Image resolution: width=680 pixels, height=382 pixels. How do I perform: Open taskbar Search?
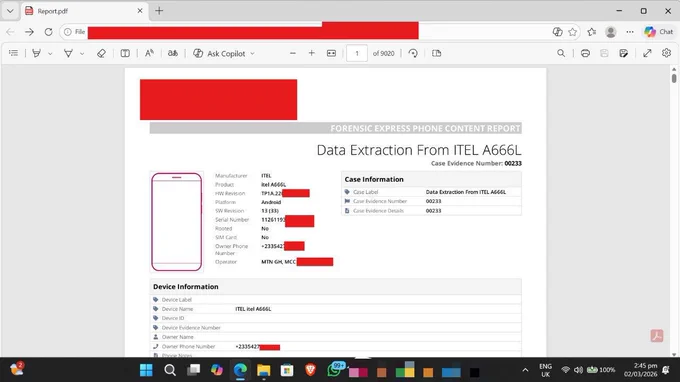point(170,370)
